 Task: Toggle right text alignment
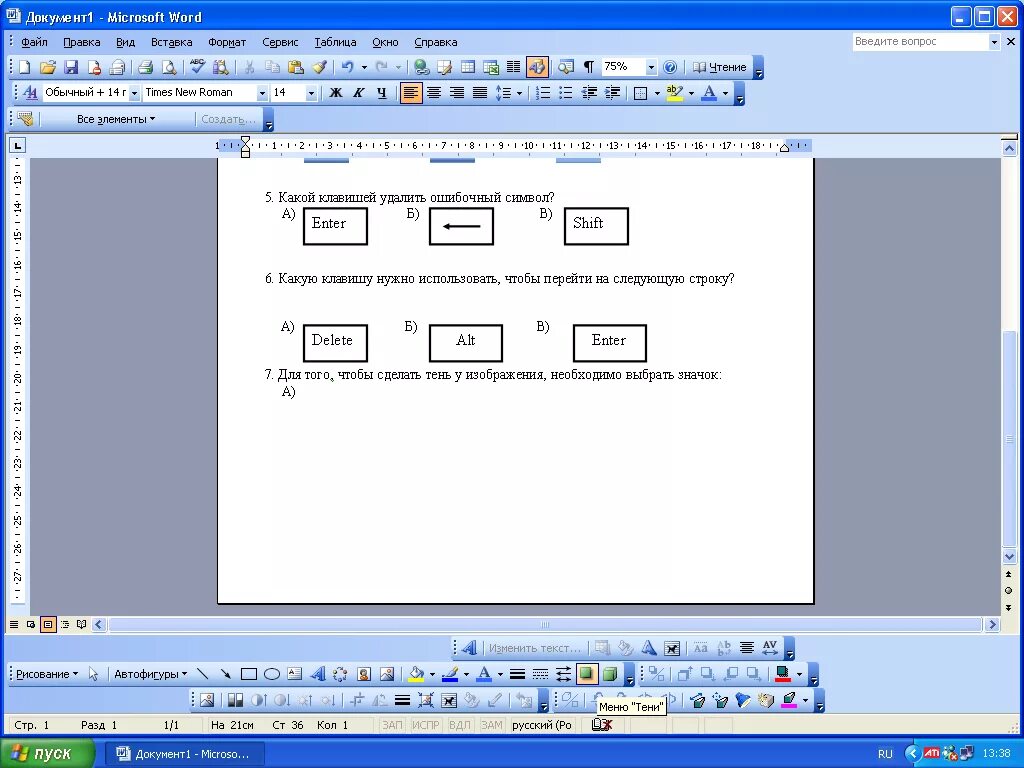pos(456,93)
